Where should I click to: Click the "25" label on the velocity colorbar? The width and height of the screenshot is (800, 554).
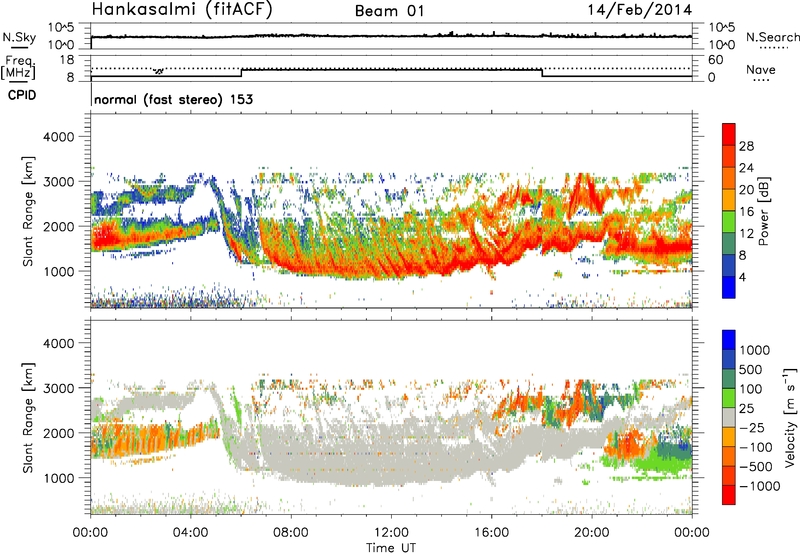point(746,409)
